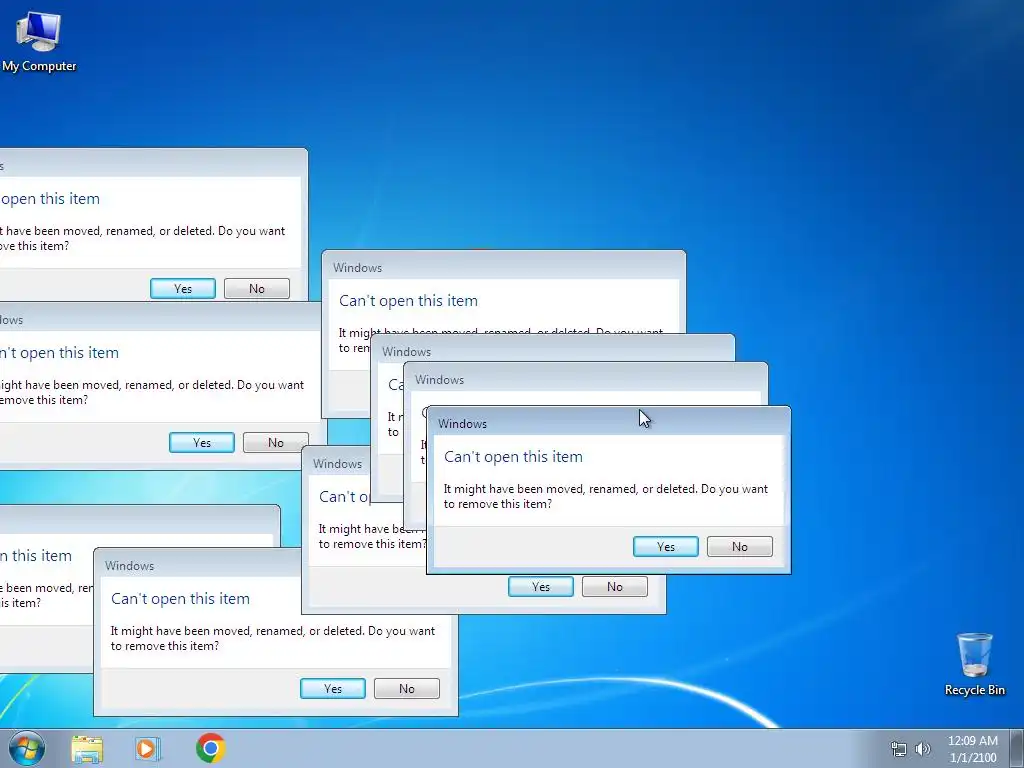Click the network status tray icon
This screenshot has height=768, width=1024.
[x=899, y=749]
